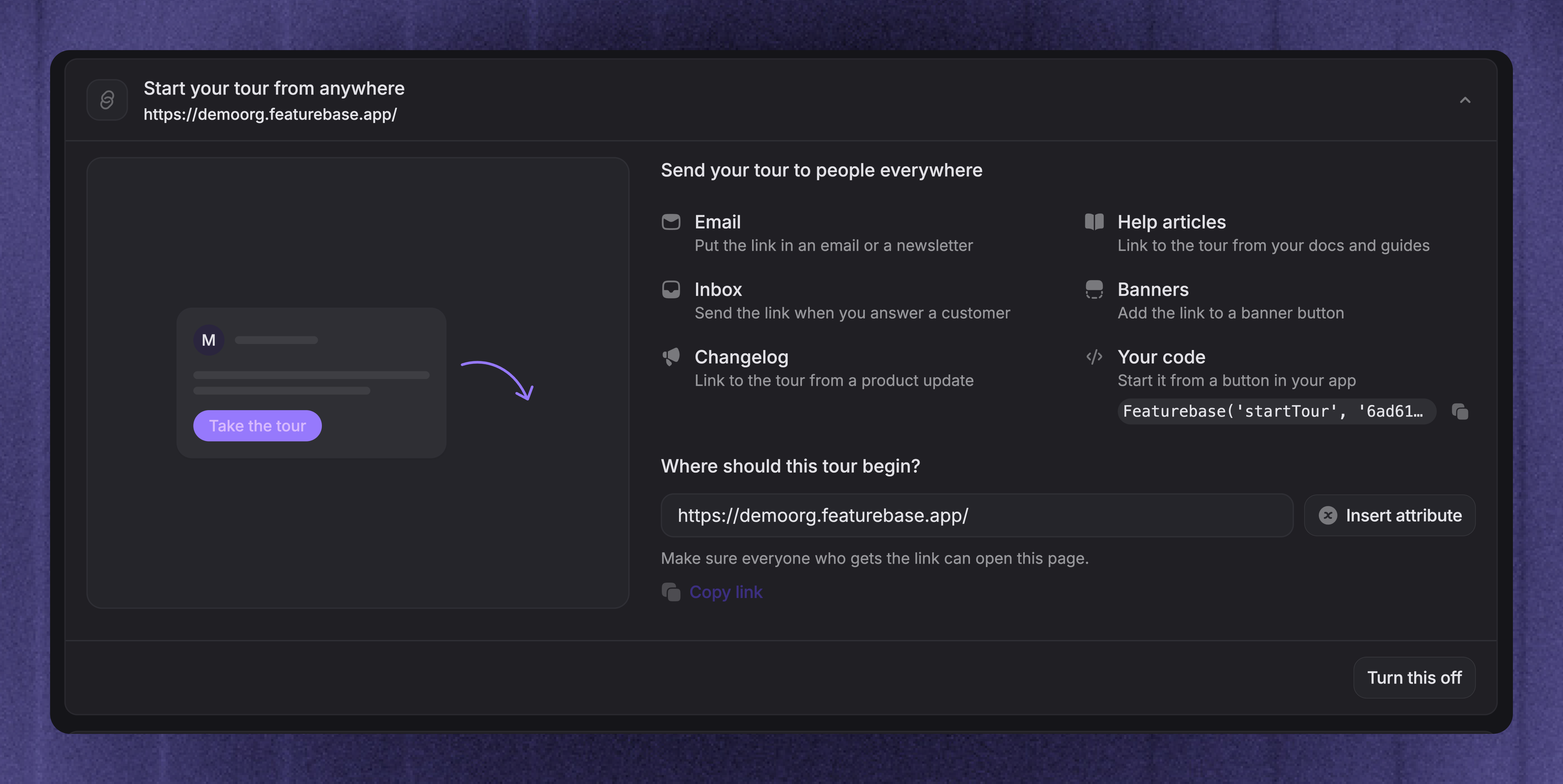This screenshot has height=784, width=1563.
Task: Focus the tour begin URL input field
Action: 977,515
